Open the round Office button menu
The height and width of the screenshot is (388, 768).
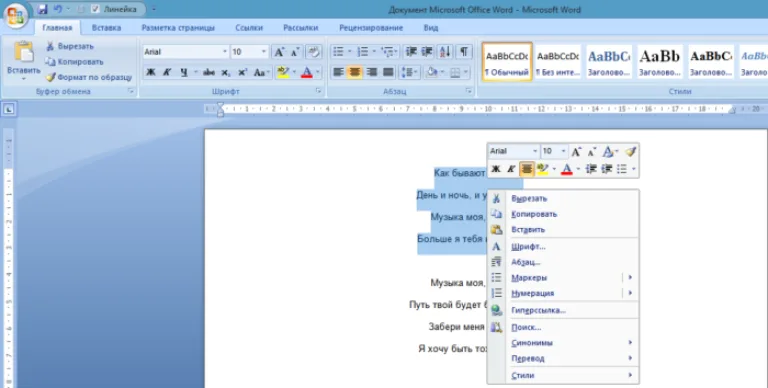coord(15,15)
